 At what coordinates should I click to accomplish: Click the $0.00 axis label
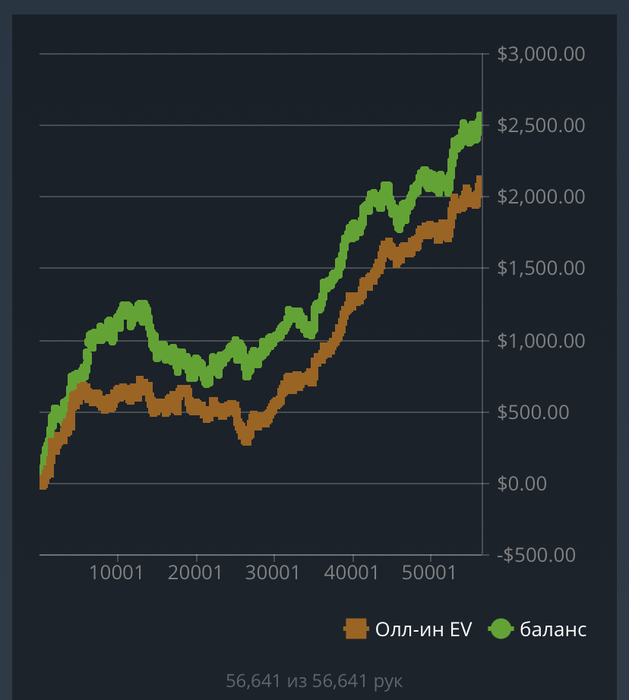pos(524,483)
